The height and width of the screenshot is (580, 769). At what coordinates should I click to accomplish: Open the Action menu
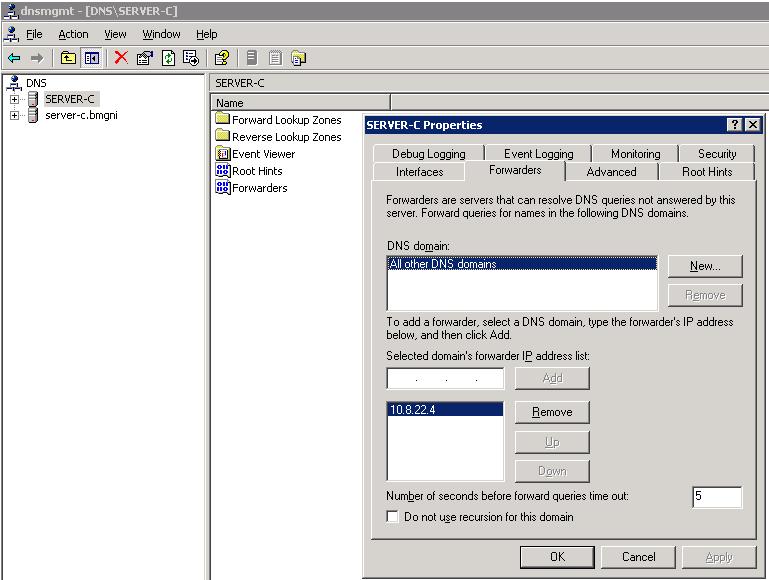(73, 34)
